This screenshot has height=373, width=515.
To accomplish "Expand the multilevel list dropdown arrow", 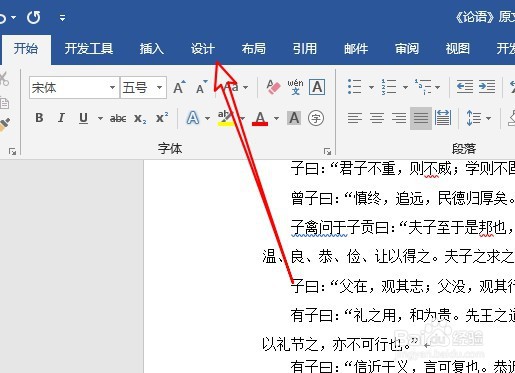I will (x=437, y=87).
